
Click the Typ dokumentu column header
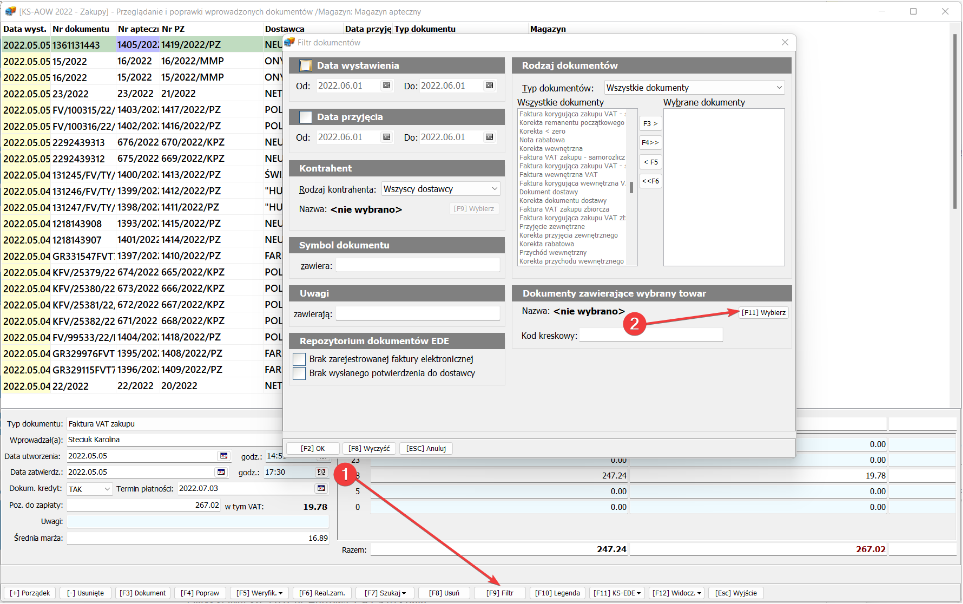425,29
